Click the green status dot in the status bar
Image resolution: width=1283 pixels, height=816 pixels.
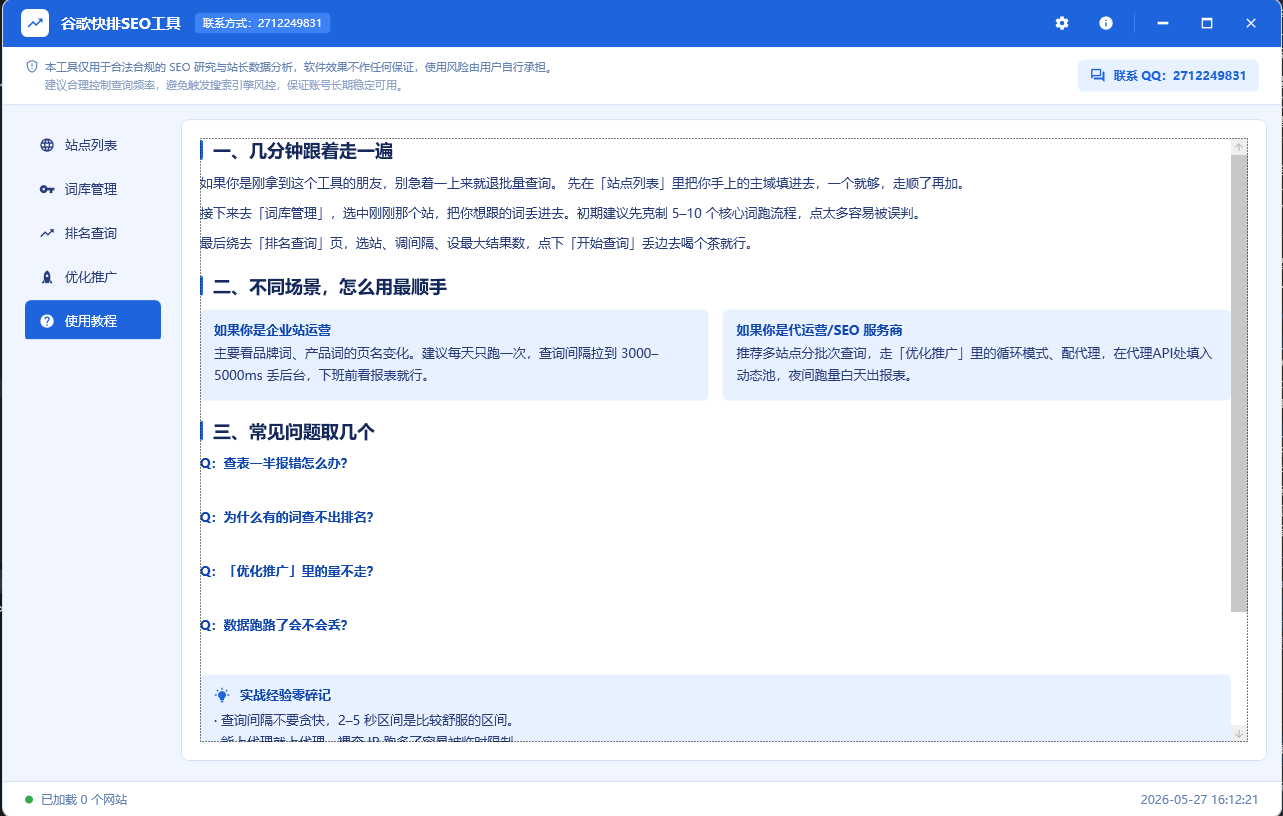click(29, 800)
